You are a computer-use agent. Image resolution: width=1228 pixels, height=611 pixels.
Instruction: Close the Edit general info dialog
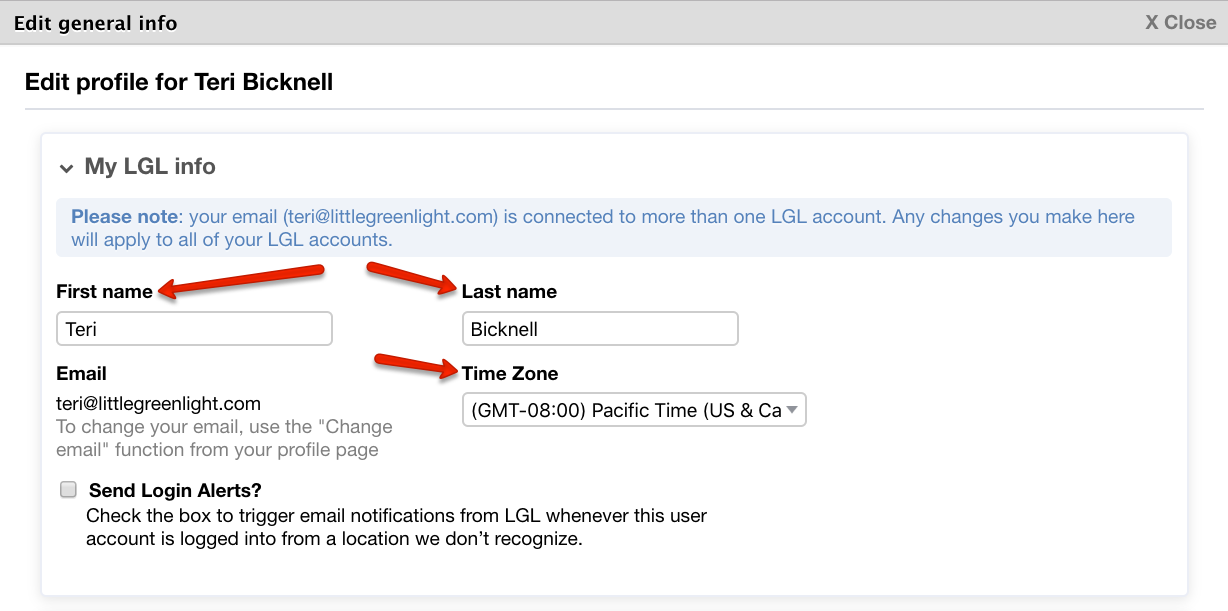[x=1180, y=22]
